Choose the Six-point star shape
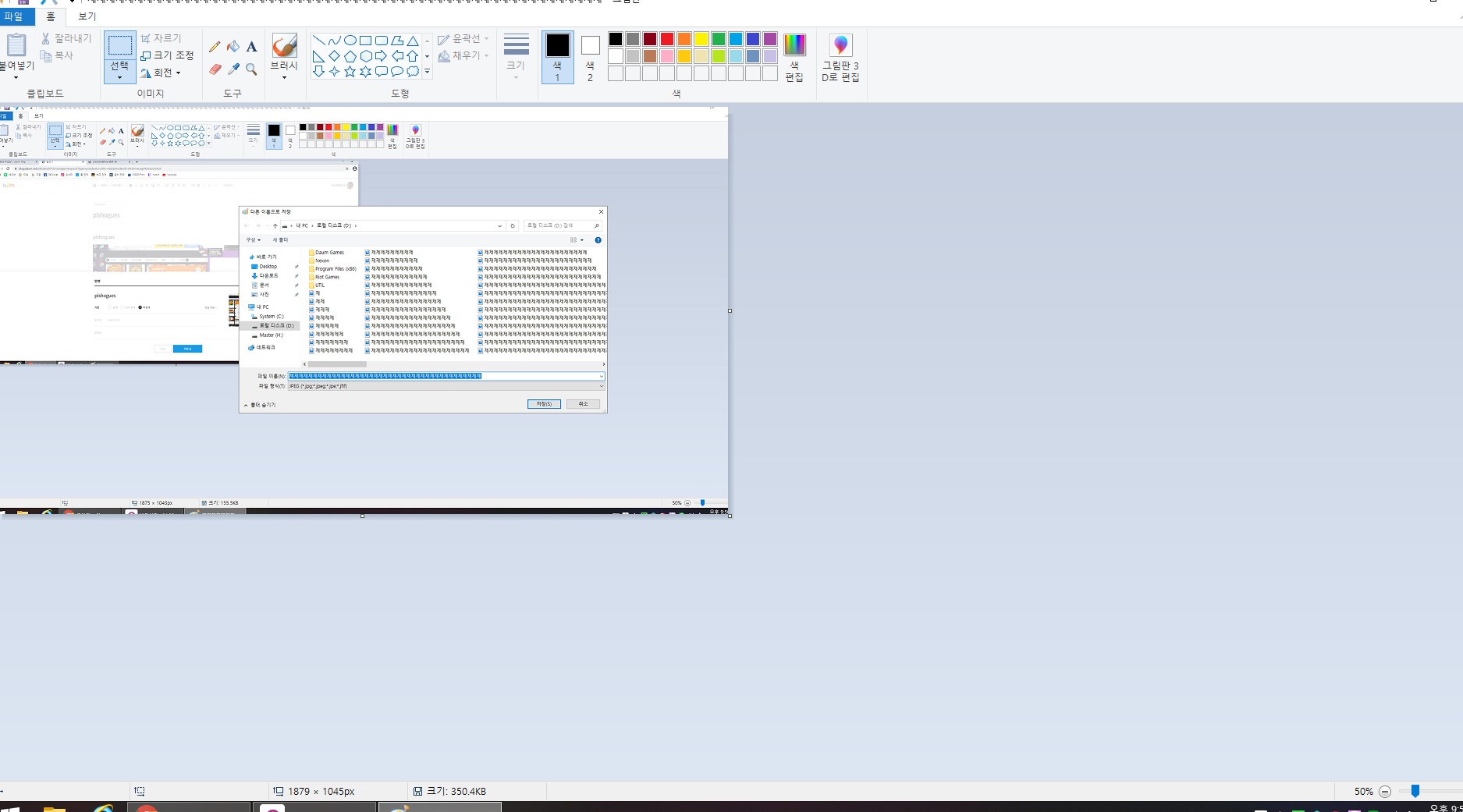1463x812 pixels. (x=365, y=72)
